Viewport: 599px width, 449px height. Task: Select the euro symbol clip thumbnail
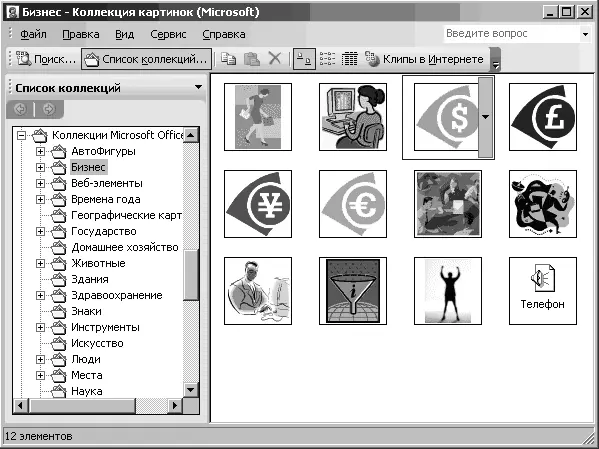353,204
